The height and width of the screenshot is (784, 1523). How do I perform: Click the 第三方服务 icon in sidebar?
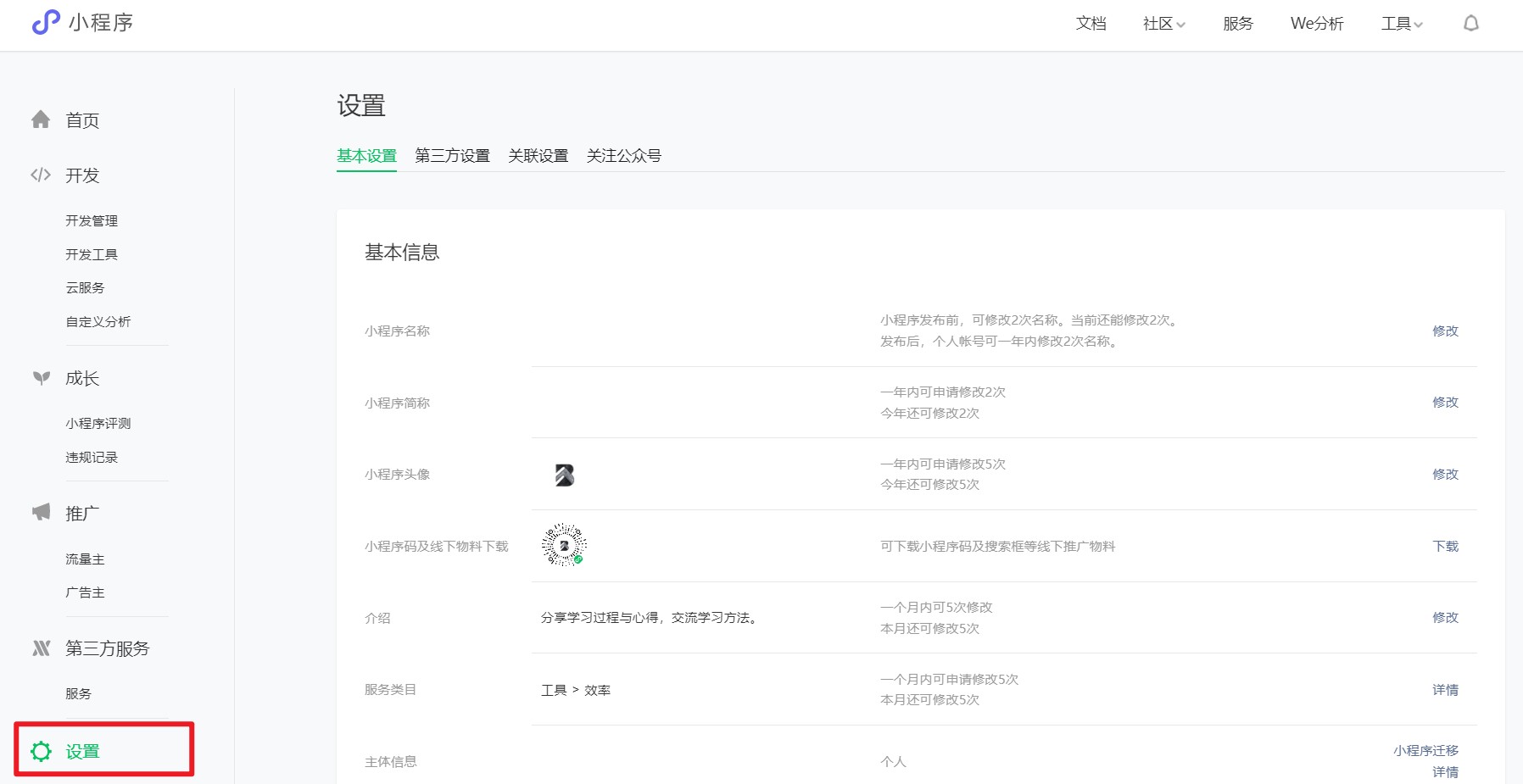(41, 648)
